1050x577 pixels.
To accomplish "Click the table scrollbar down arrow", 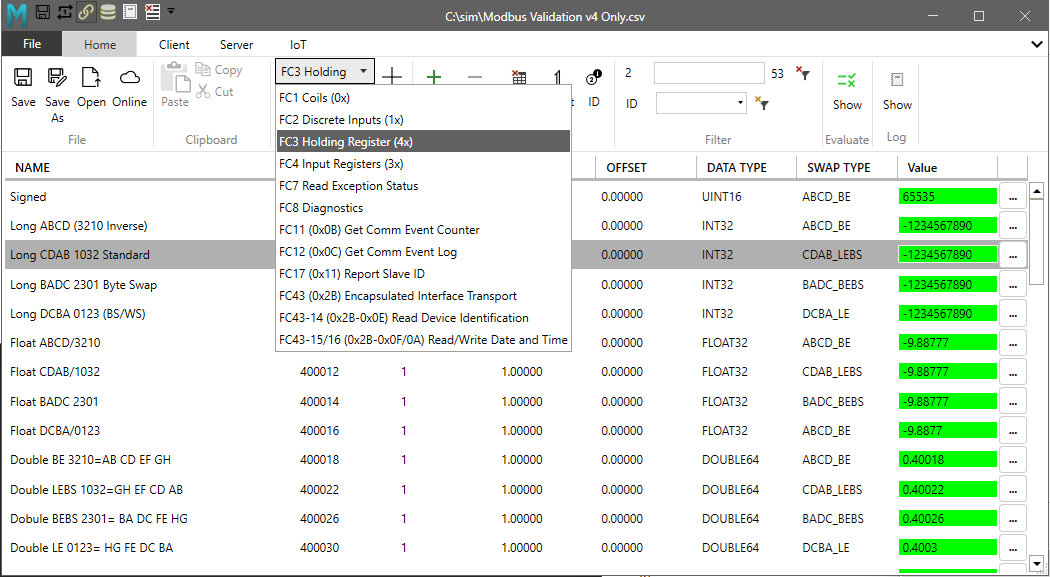I will click(1037, 564).
